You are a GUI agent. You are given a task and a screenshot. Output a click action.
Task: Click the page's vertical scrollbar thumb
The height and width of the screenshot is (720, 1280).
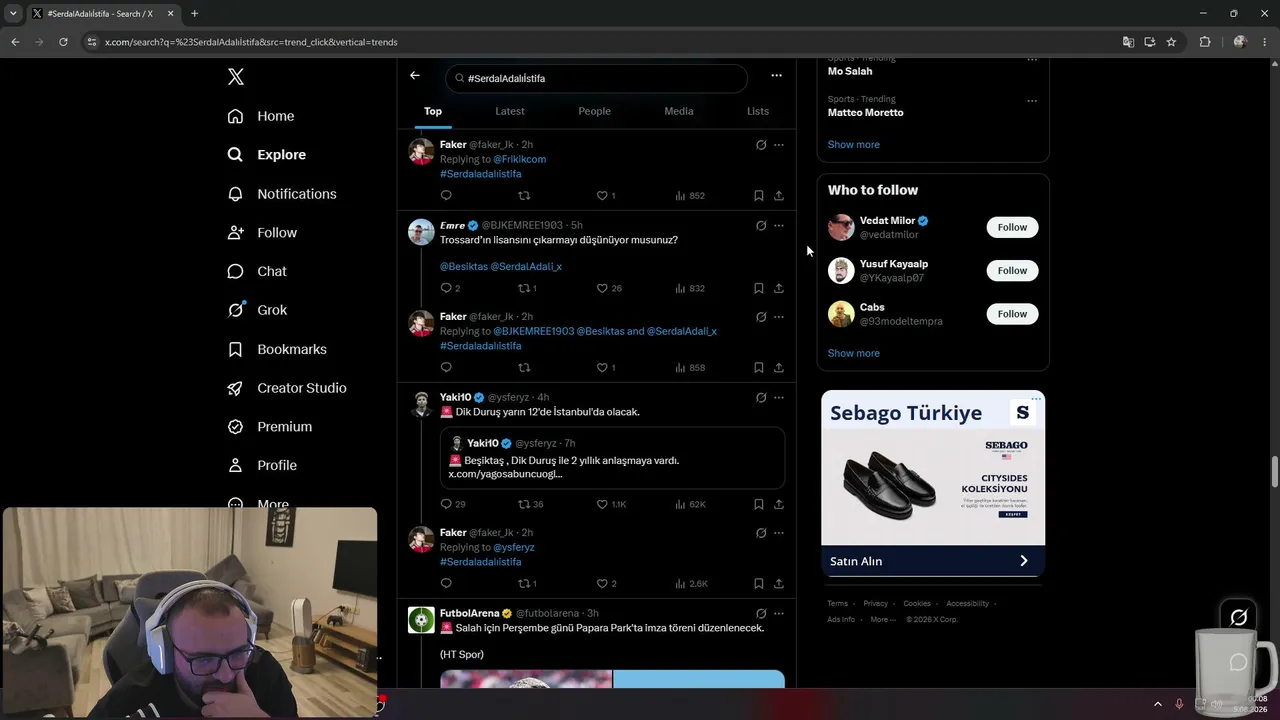click(1274, 470)
